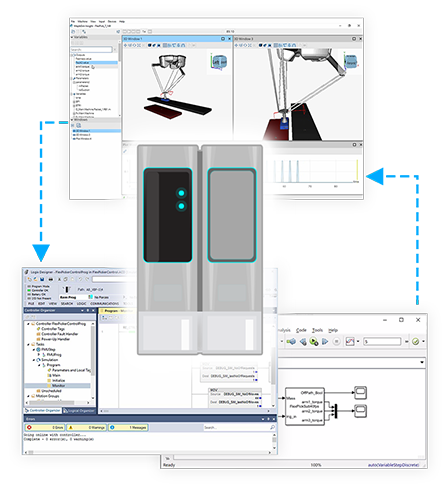
Task: Collapse the Controller FlexPickerControlProg node
Action: 28,324
